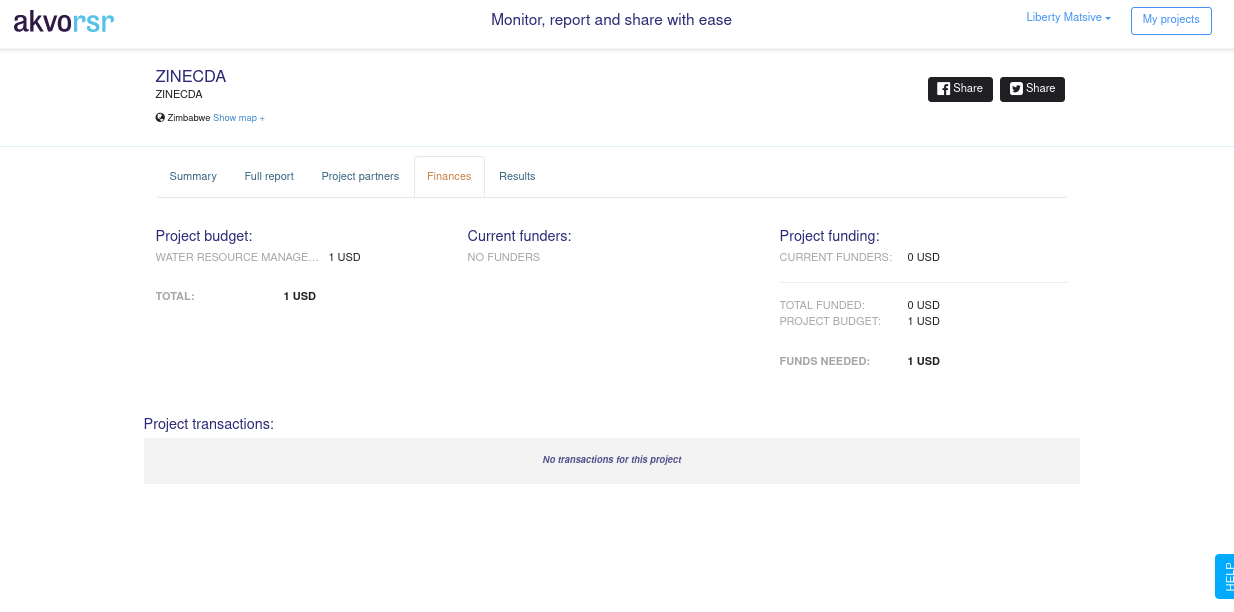Click the FUNDS NEEDED label
1234x612 pixels.
(x=825, y=361)
